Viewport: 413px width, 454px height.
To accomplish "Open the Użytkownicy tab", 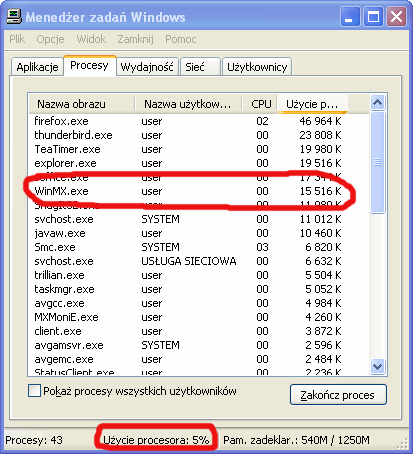I will pos(257,67).
